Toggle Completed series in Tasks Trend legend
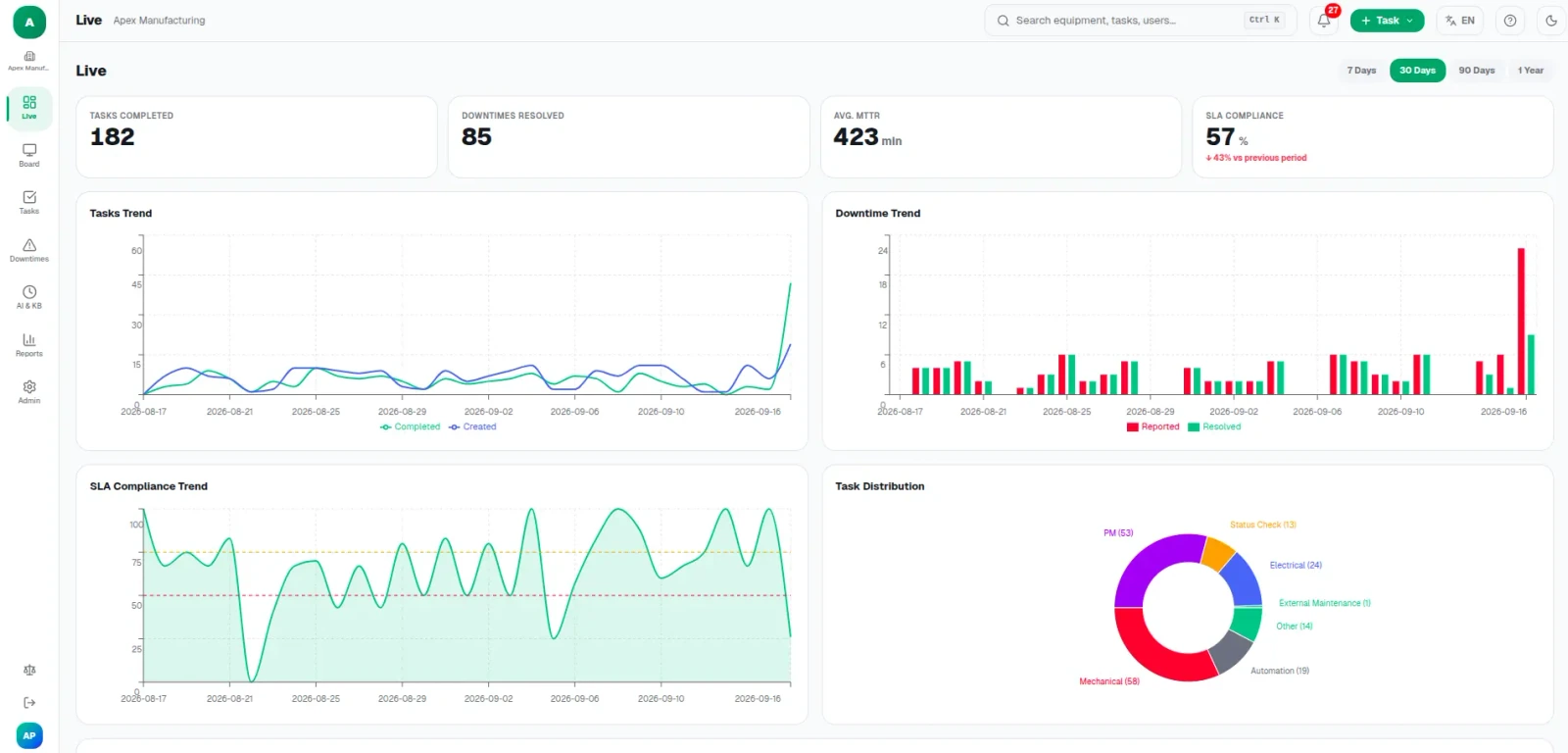1568x753 pixels. click(x=411, y=427)
